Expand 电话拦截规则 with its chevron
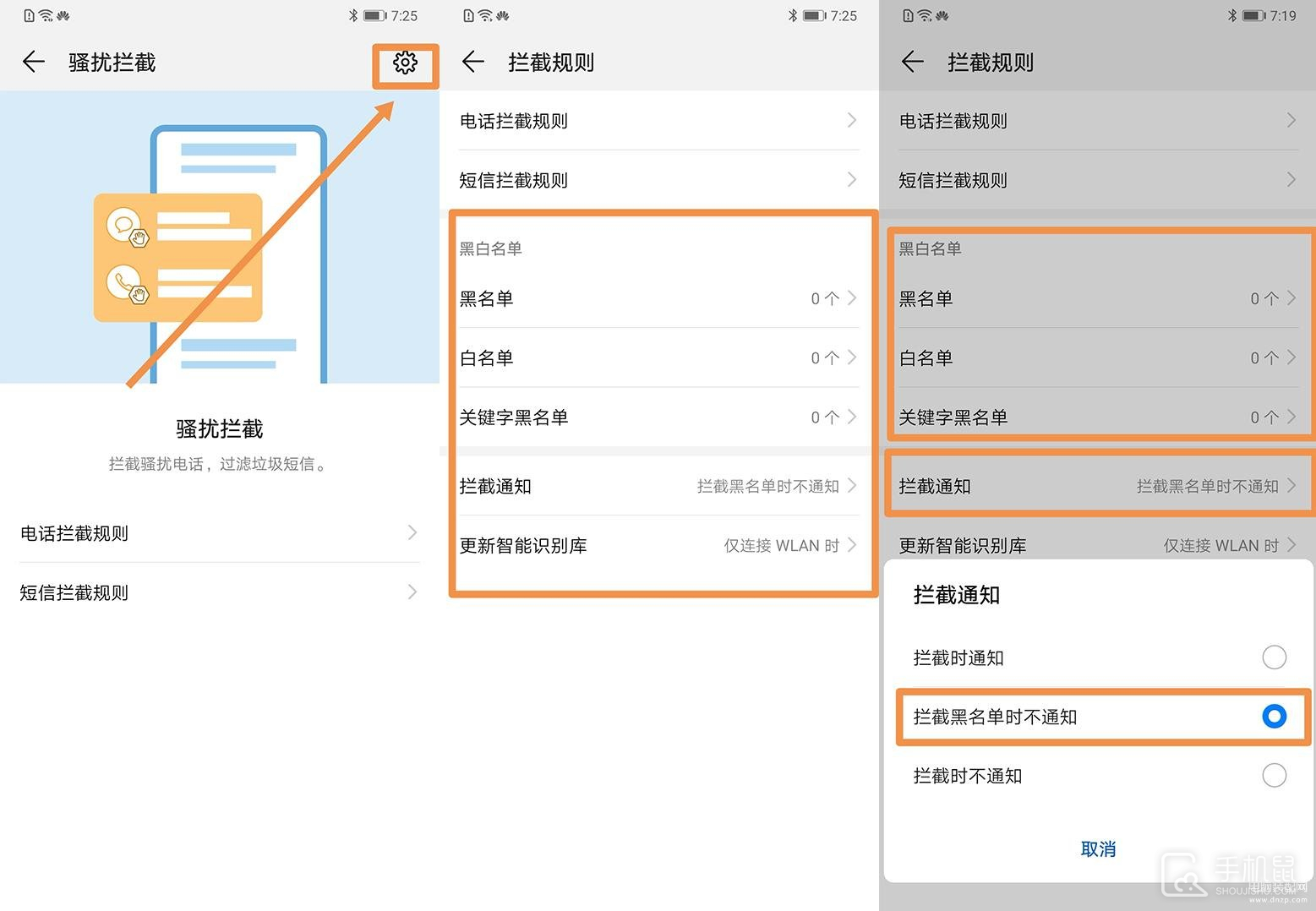1316x911 pixels. (x=852, y=121)
